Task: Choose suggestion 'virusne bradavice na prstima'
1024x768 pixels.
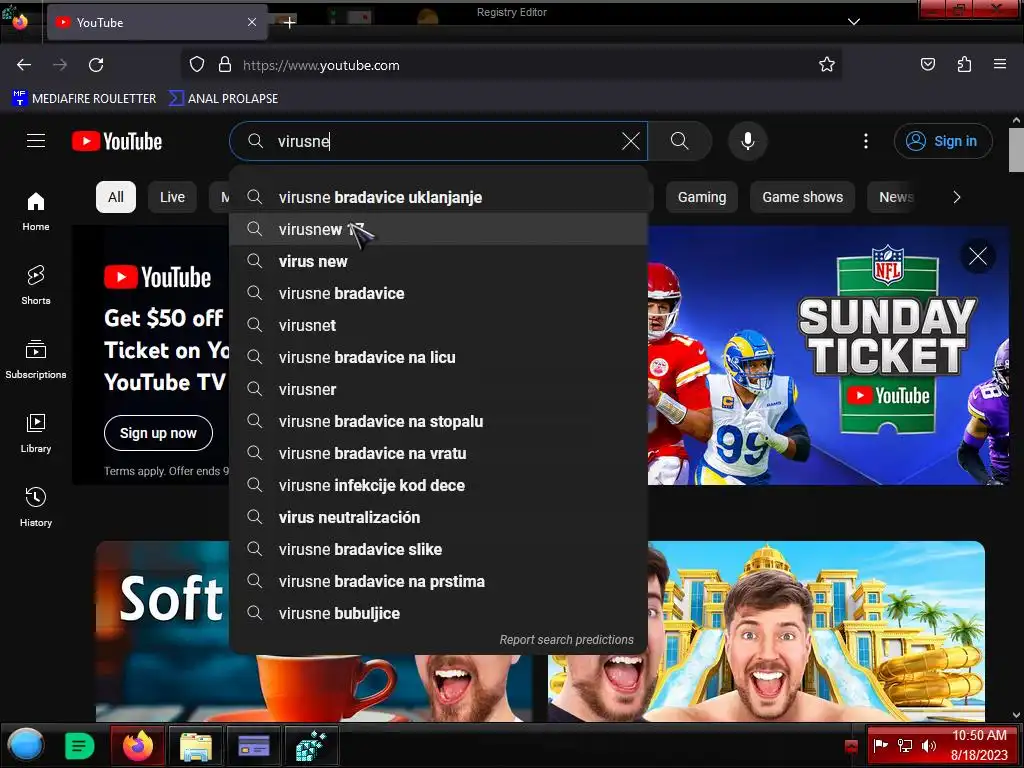Action: 439,581
